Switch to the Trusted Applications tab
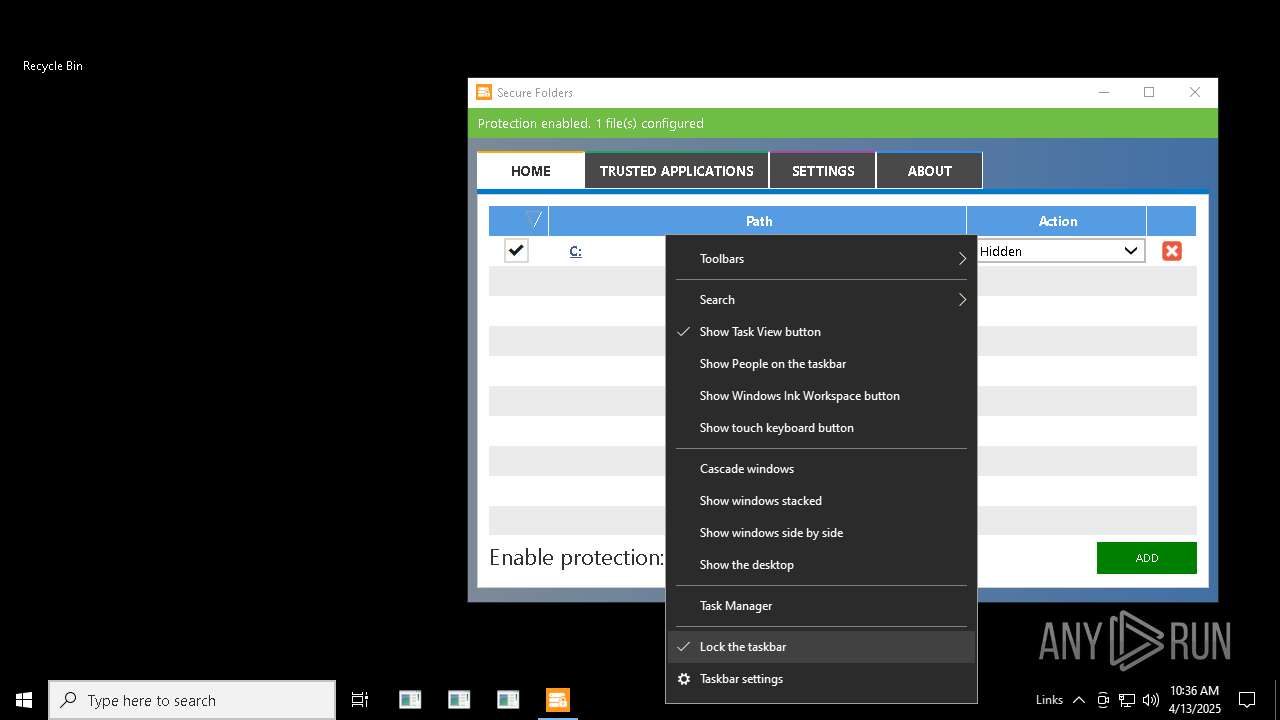 [x=677, y=171]
